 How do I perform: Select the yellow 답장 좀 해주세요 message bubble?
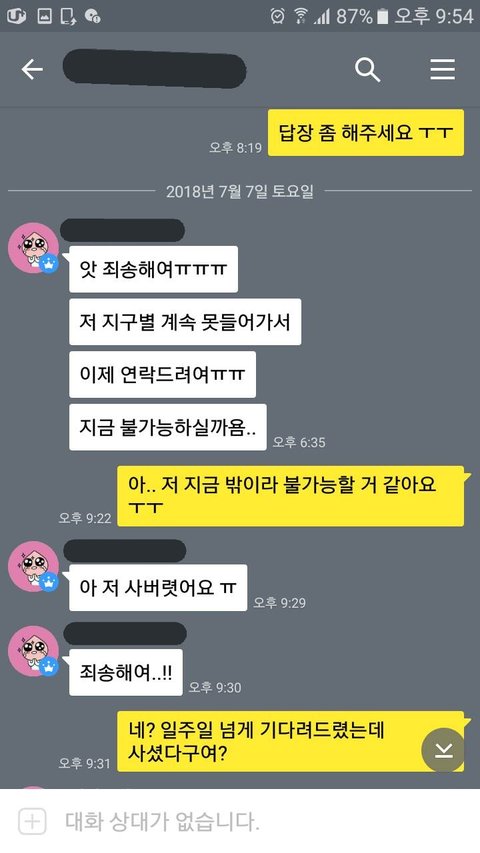(x=366, y=132)
